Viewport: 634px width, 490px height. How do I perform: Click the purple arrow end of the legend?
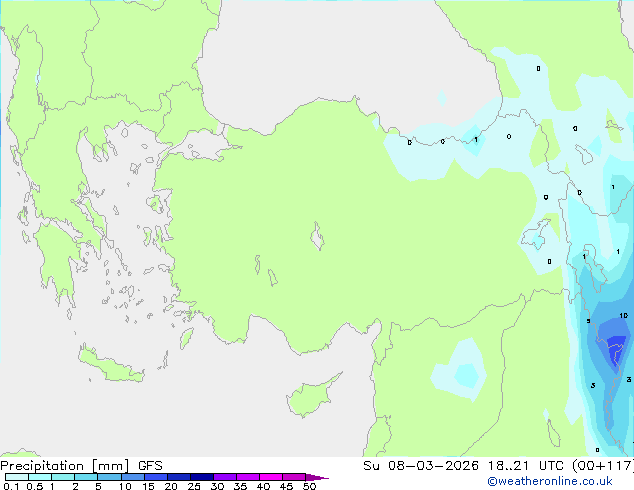click(317, 477)
